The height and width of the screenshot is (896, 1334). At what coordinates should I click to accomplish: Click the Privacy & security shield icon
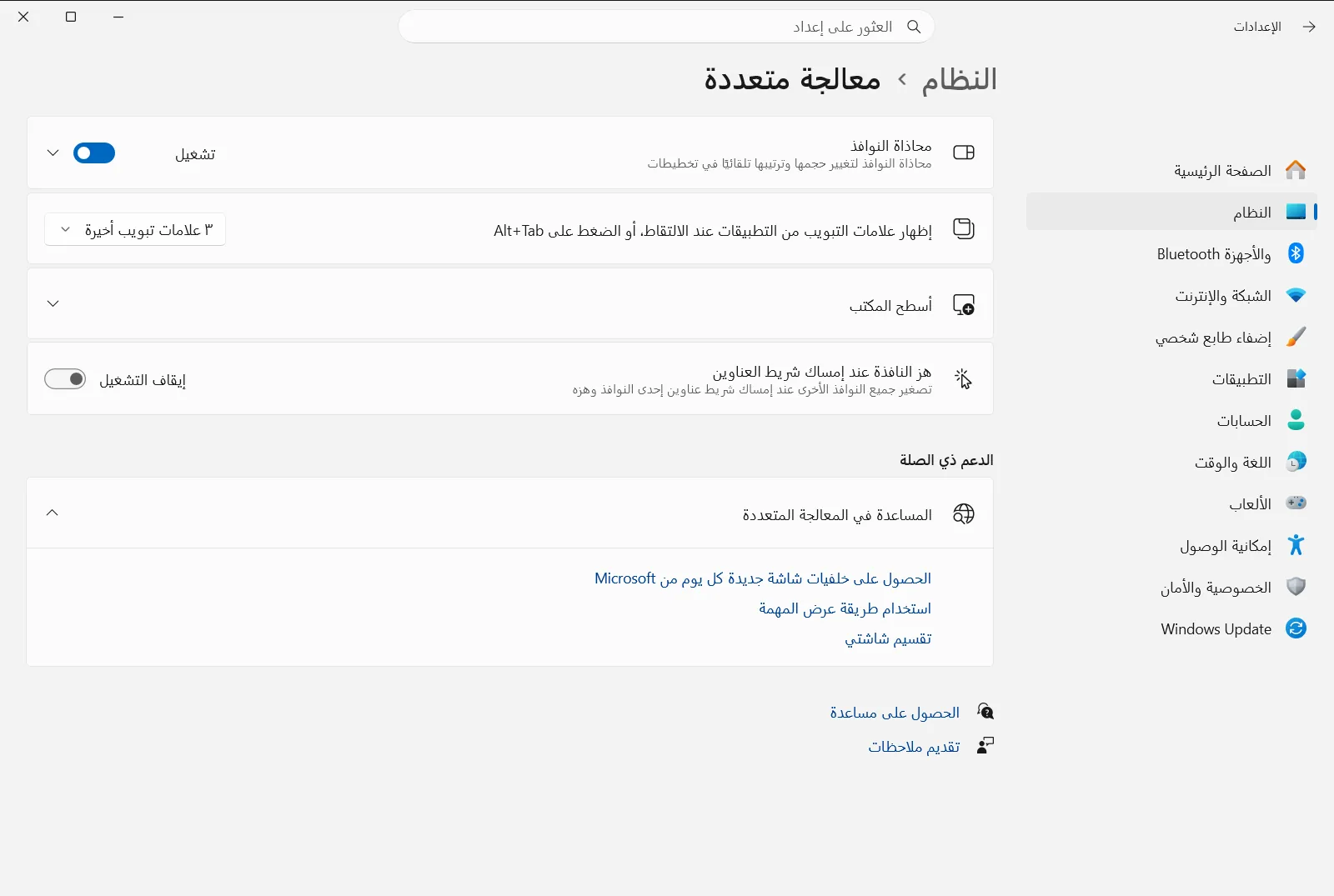click(1296, 587)
